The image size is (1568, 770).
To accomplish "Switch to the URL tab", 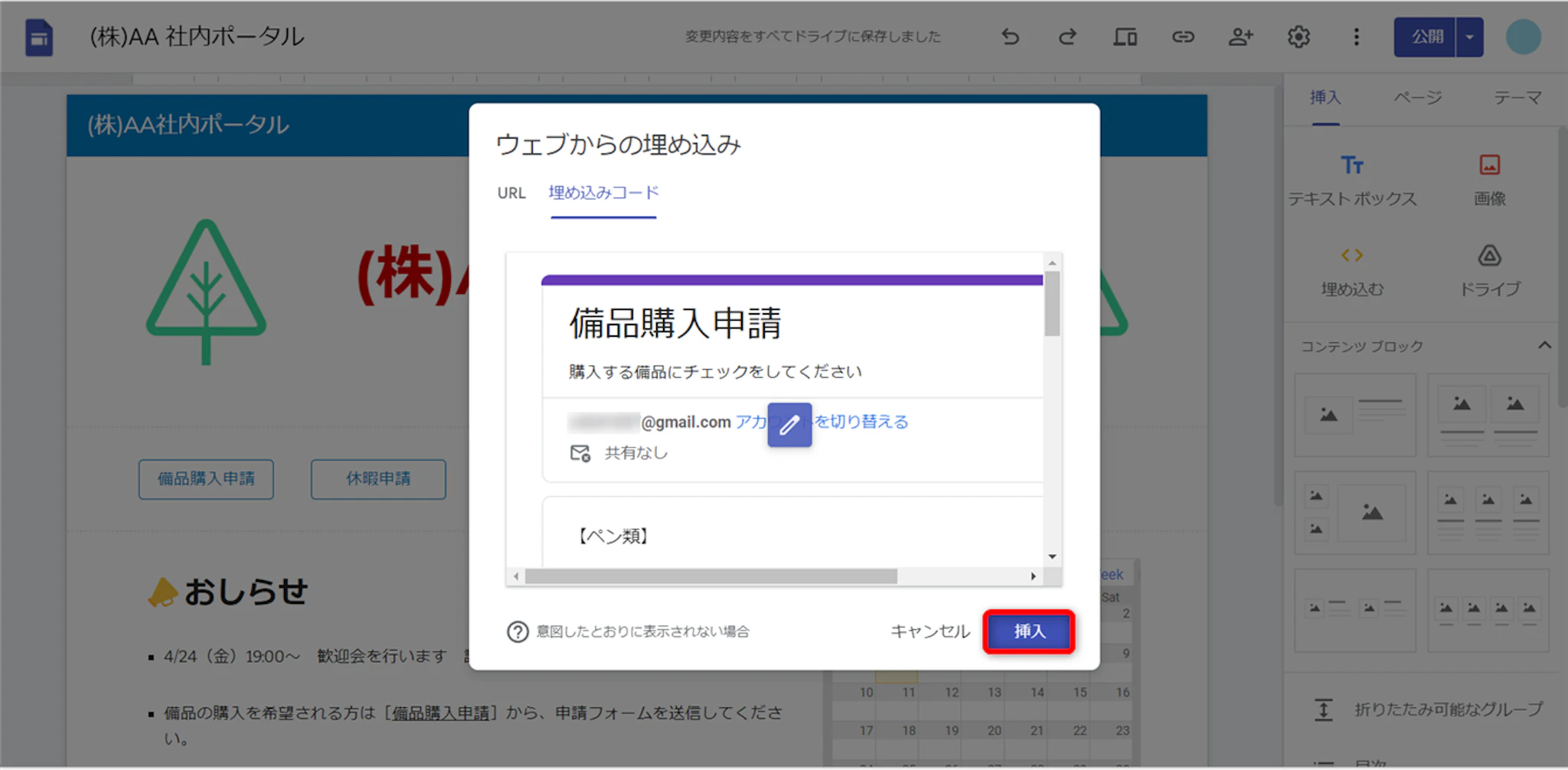I will click(x=511, y=193).
